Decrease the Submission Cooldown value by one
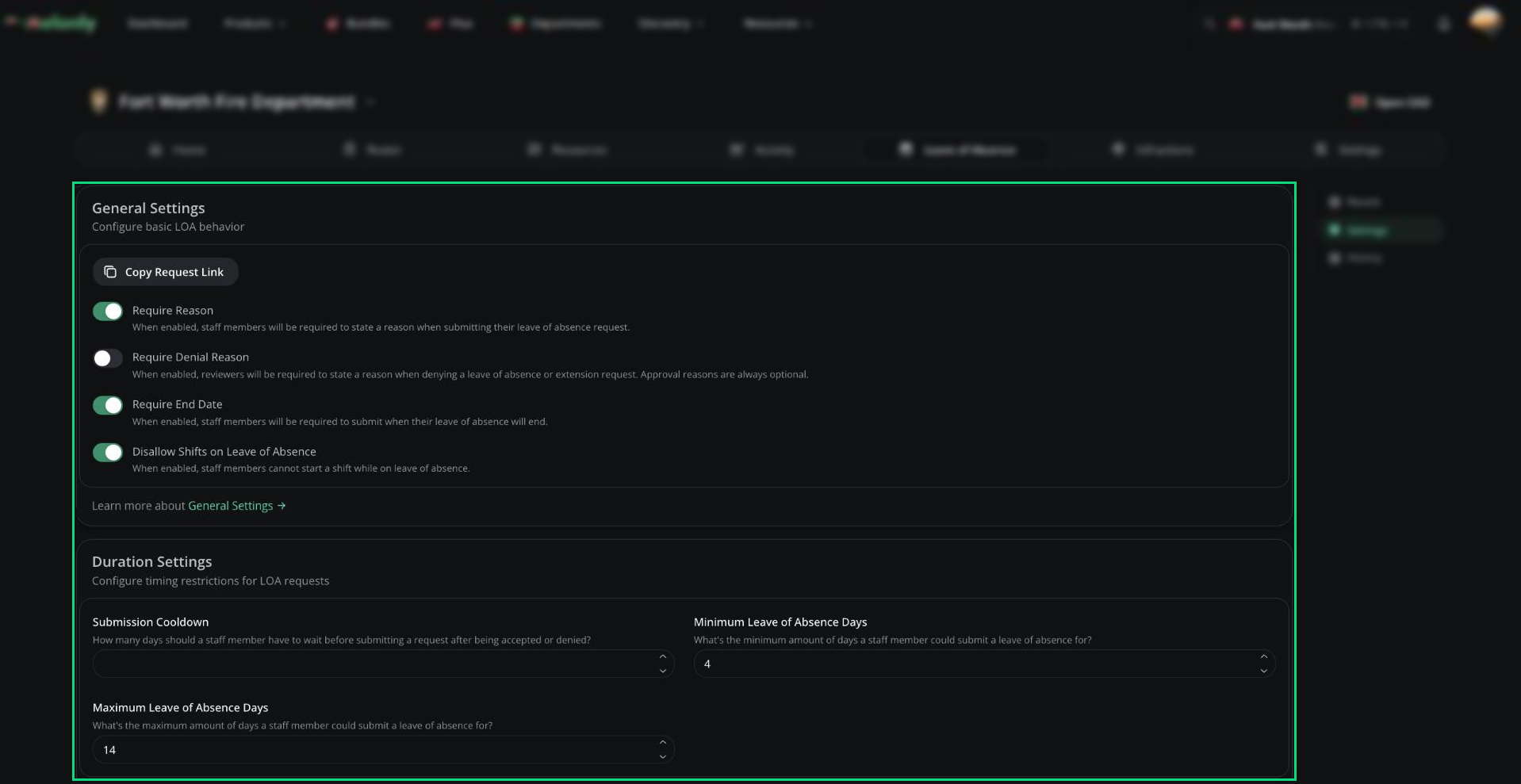1521x784 pixels. click(x=663, y=671)
